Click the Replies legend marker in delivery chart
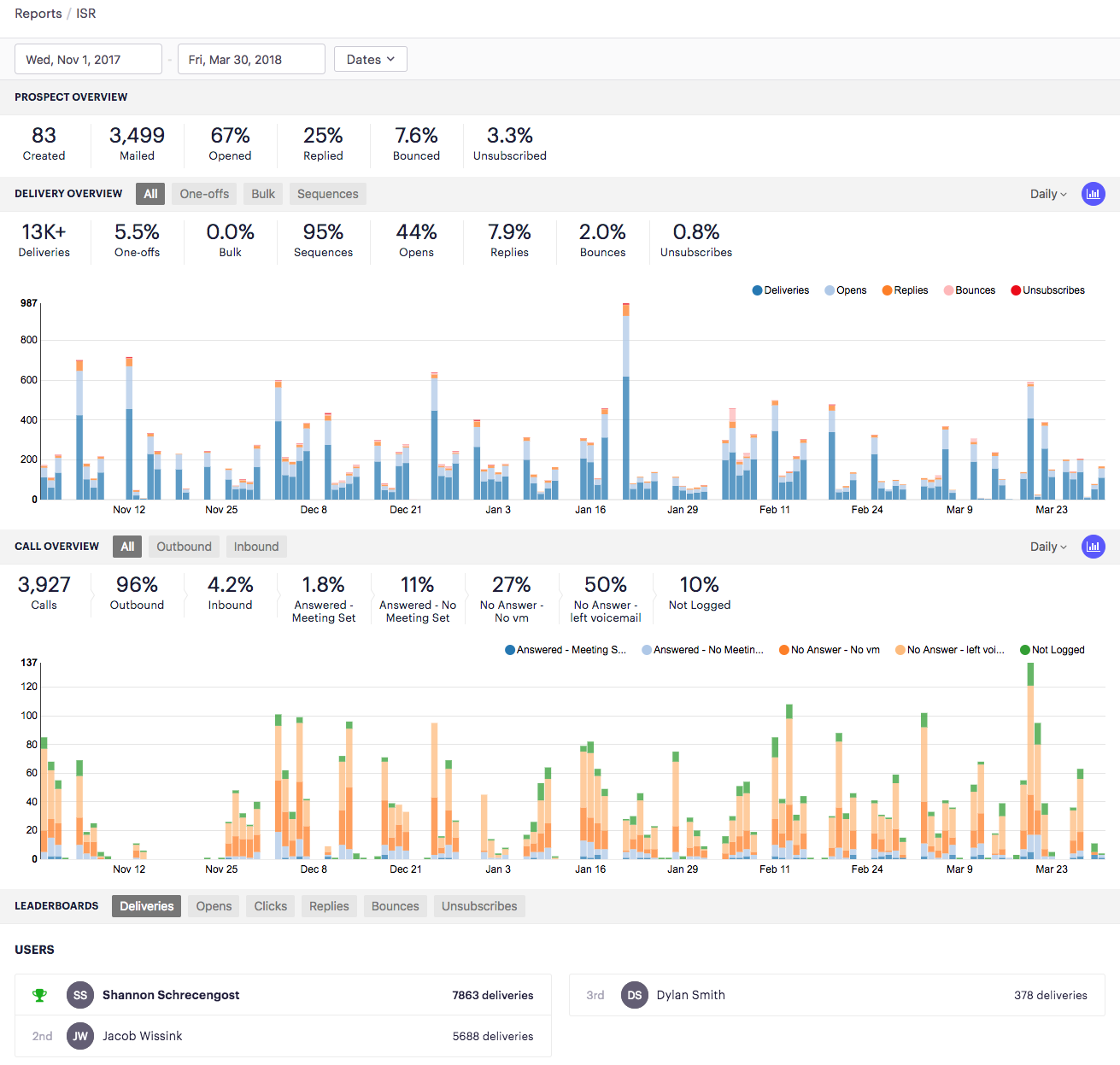1120x1065 pixels. (888, 290)
